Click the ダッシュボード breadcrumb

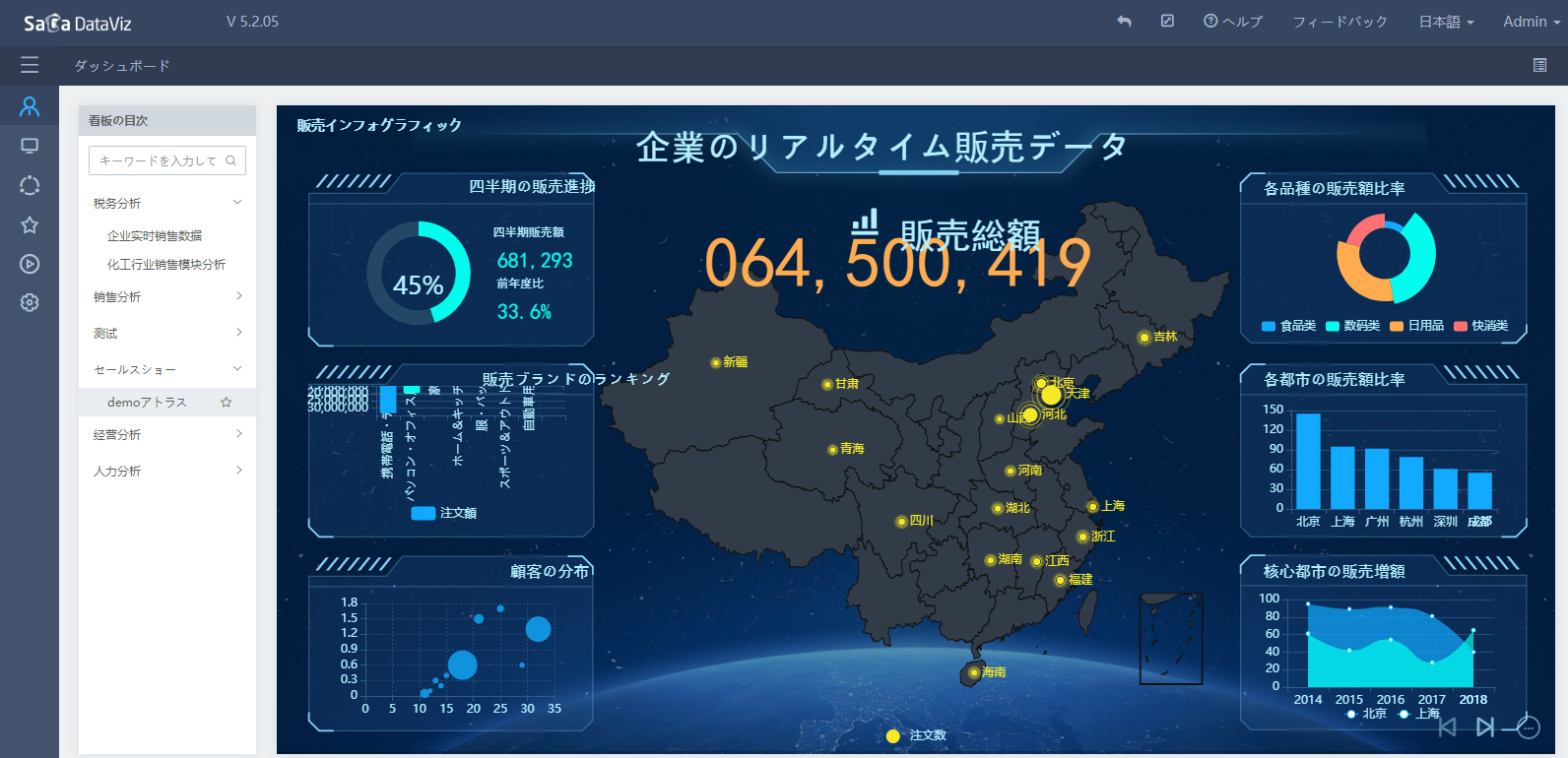click(x=122, y=65)
